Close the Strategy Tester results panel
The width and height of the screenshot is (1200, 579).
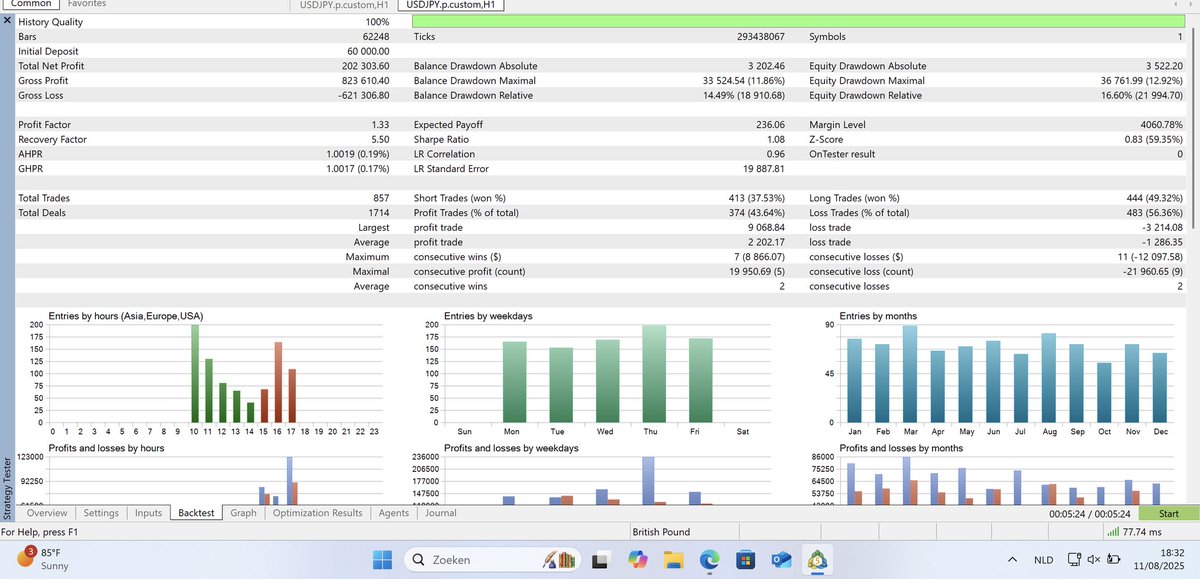(8, 21)
